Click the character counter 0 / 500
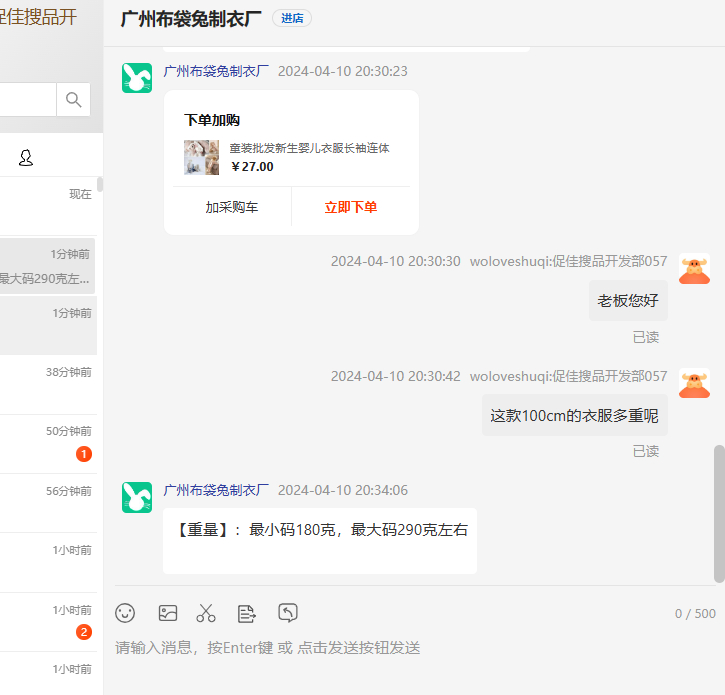 pyautogui.click(x=695, y=614)
